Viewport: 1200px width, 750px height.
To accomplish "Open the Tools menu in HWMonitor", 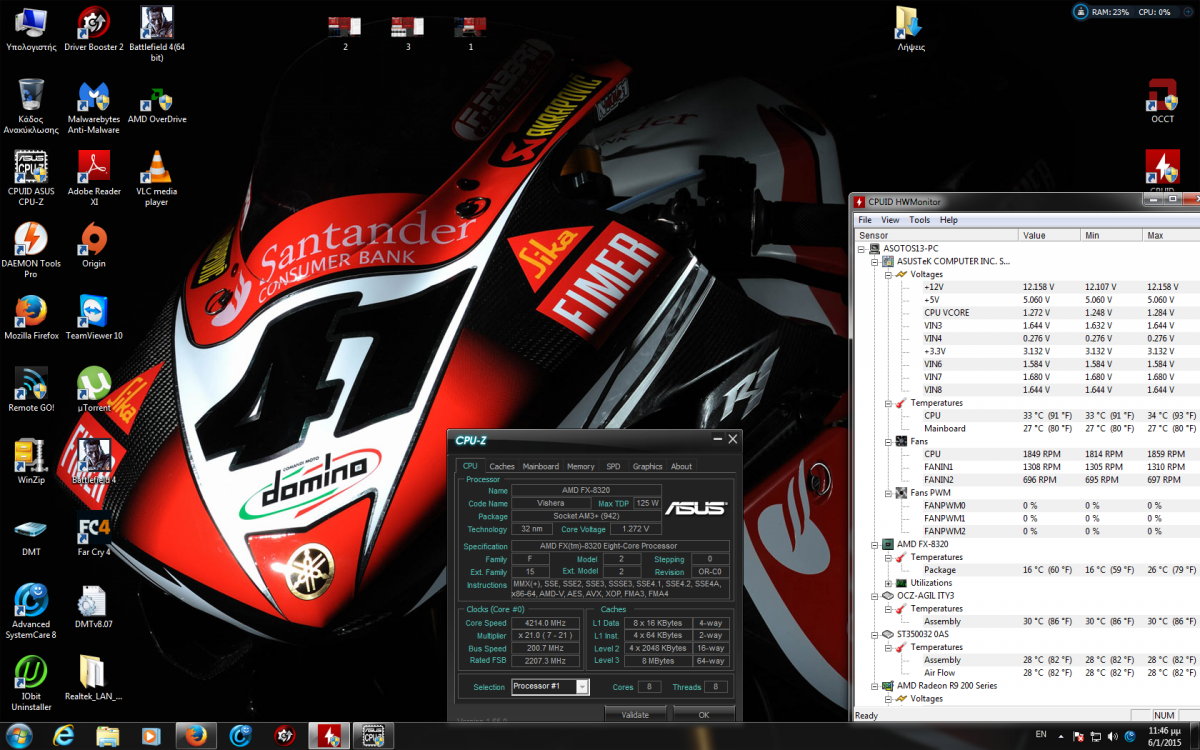I will [x=919, y=220].
